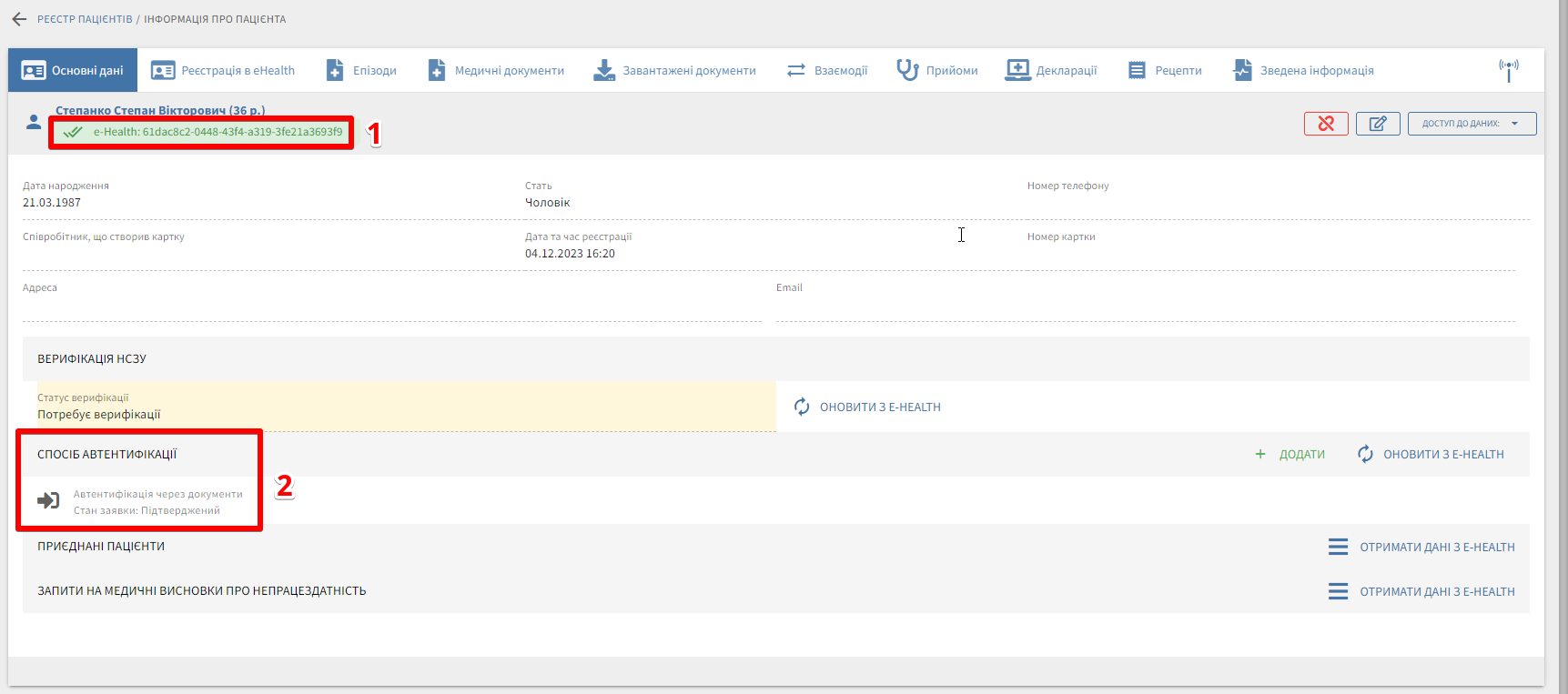Expand the СПОСІБ АВТЕНТИФІКАЦІЇ section header
The image size is (1568, 694).
(x=107, y=454)
